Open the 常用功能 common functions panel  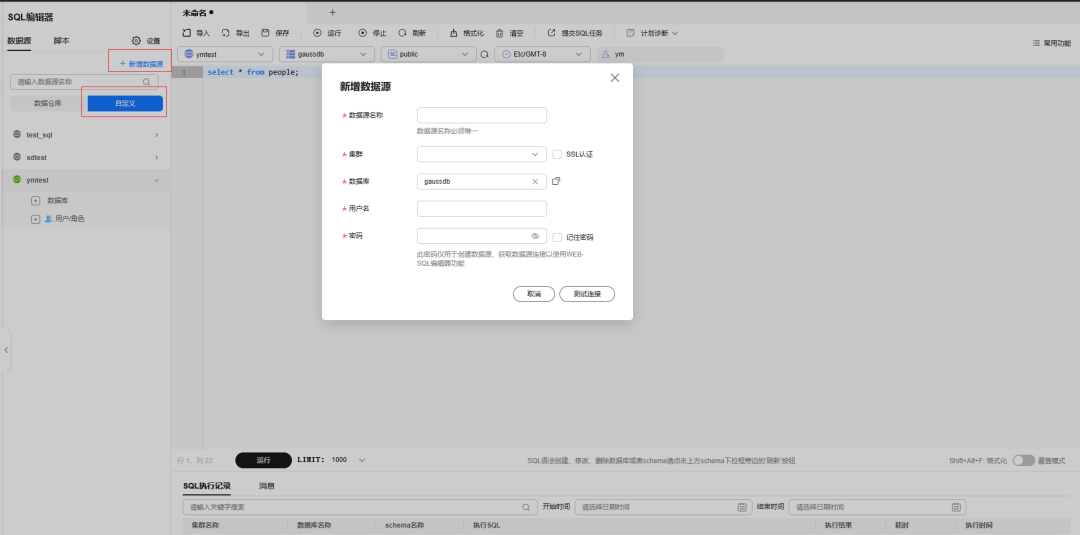pos(1051,43)
